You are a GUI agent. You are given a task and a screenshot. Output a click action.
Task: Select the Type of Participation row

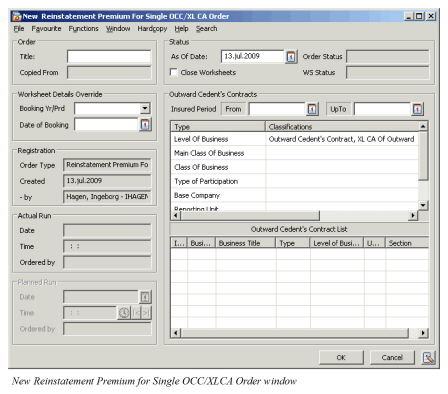tap(295, 181)
